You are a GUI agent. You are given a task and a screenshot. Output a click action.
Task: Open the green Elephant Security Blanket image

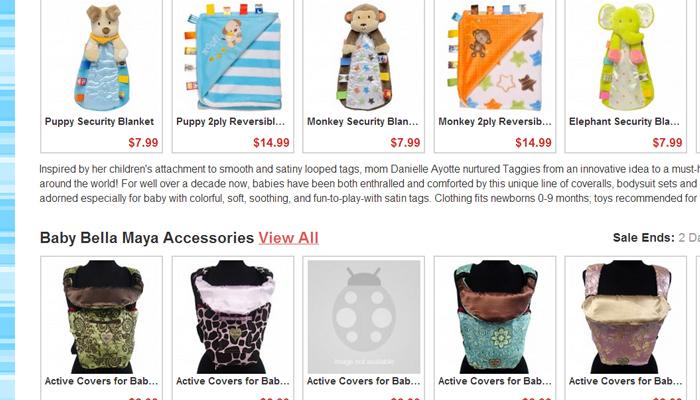click(x=626, y=57)
